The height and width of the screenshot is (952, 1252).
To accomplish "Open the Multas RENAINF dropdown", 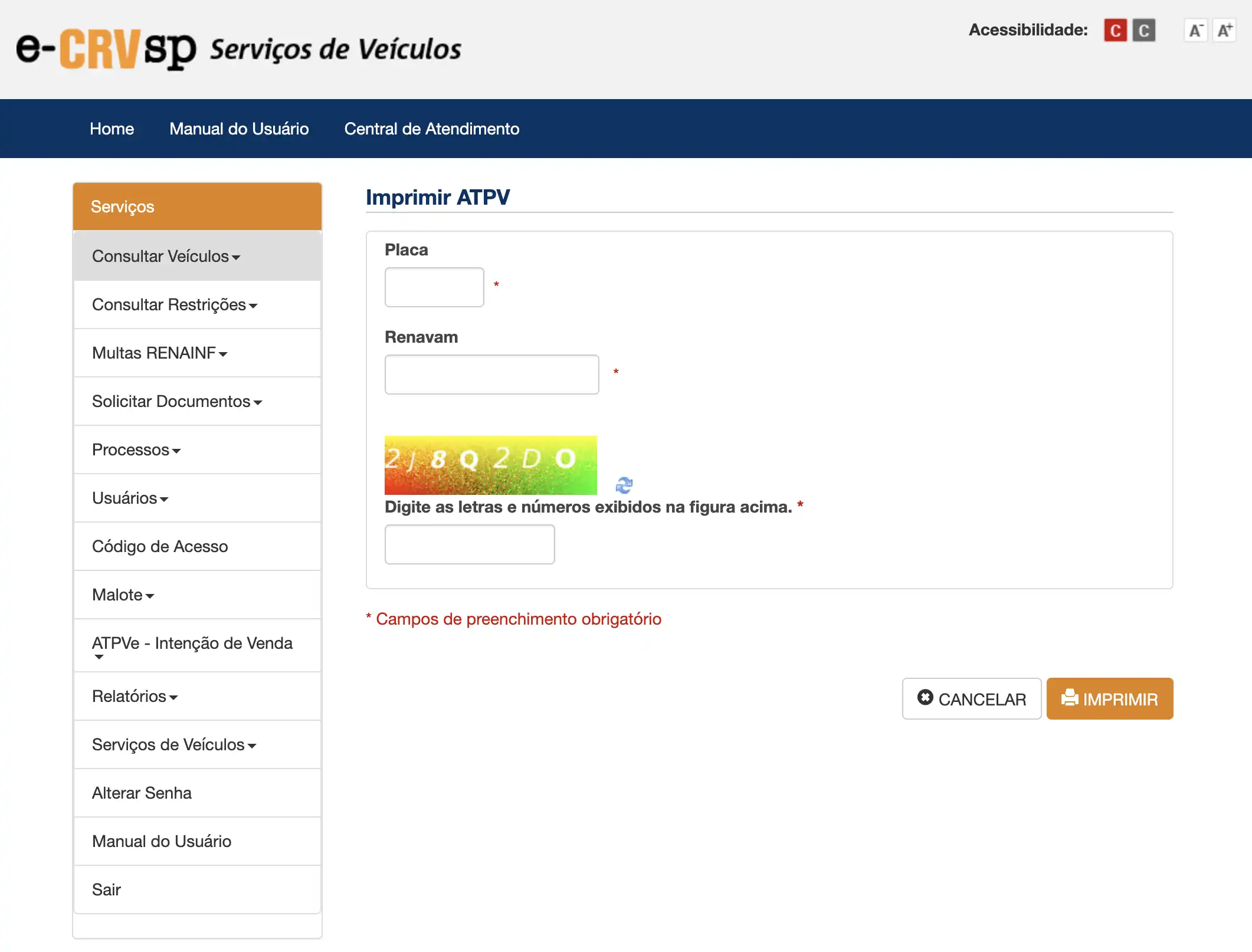I will [159, 353].
